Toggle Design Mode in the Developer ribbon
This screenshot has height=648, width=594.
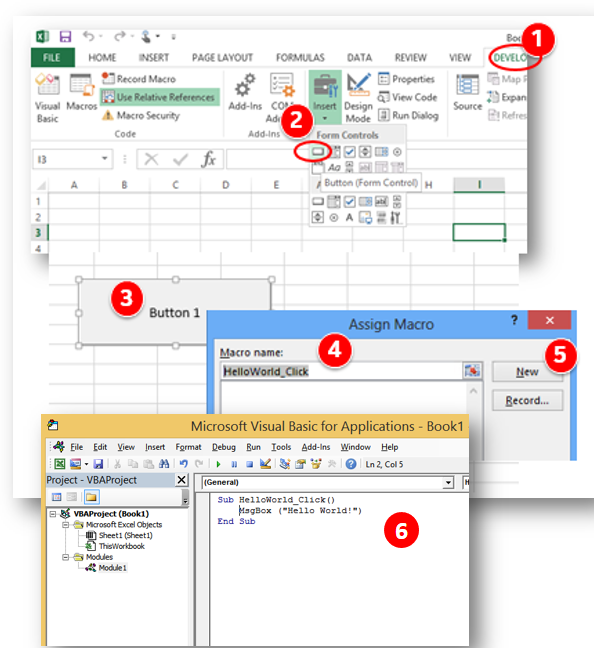pos(358,98)
